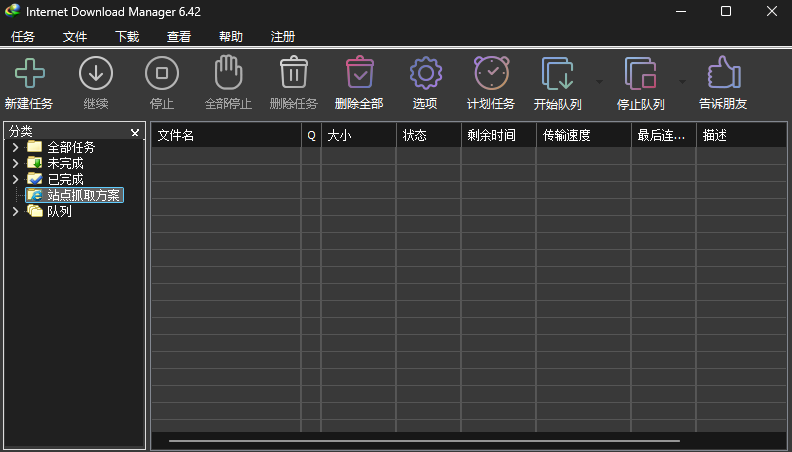The width and height of the screenshot is (792, 452).
Task: Open the 文件 menu
Action: point(75,36)
